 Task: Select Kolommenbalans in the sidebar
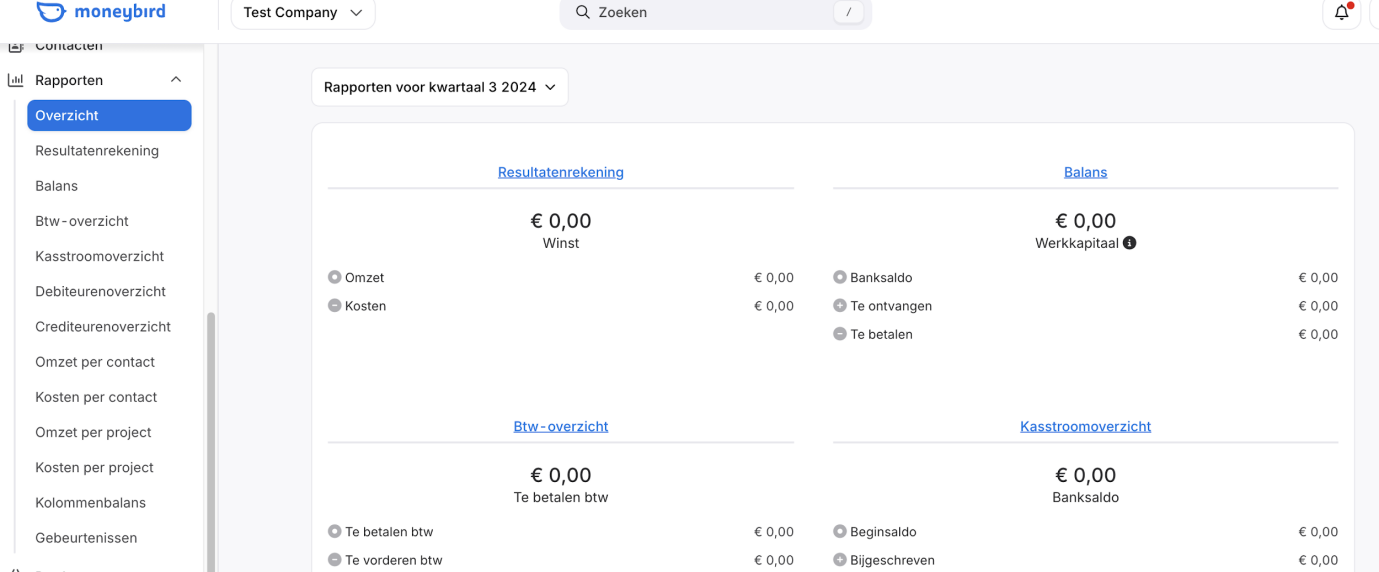click(90, 503)
